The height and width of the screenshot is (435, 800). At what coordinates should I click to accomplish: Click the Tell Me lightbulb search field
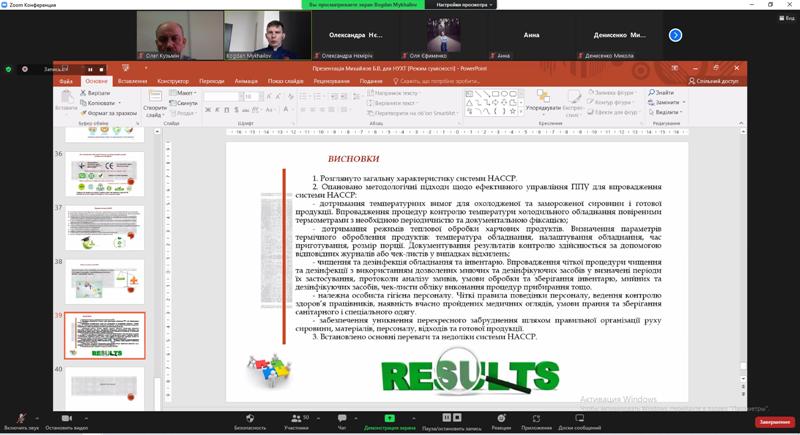click(436, 81)
